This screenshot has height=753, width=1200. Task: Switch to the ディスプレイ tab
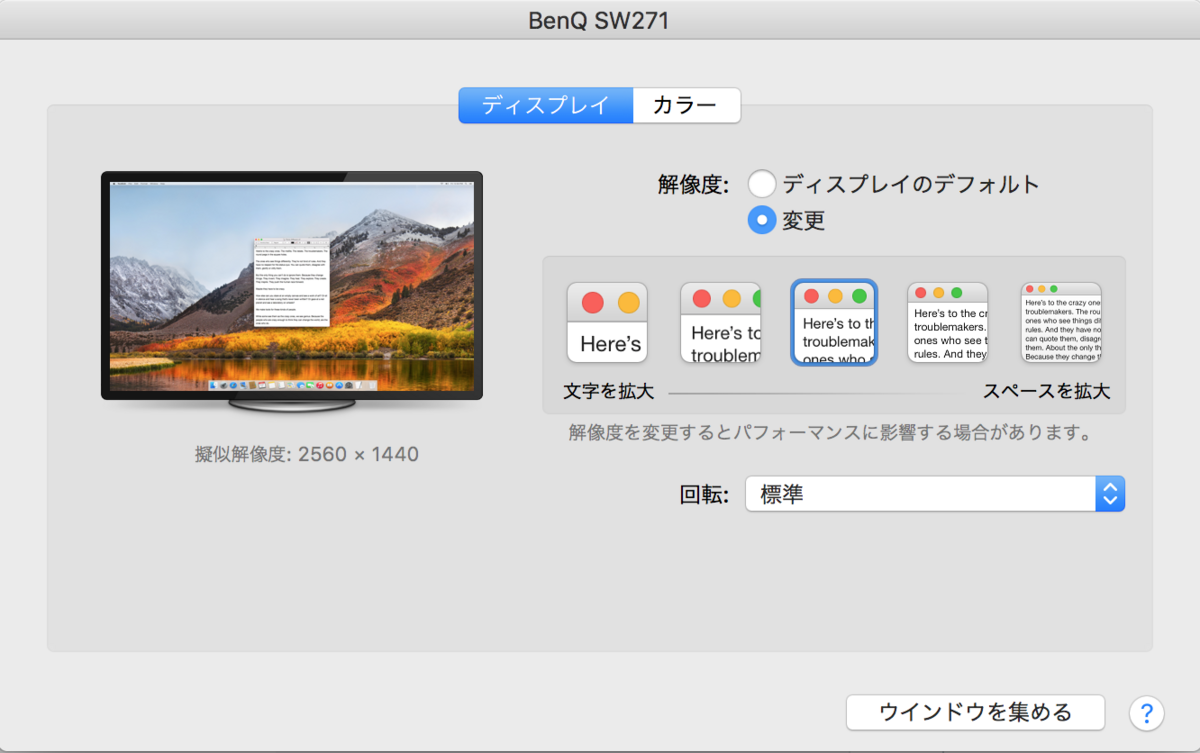[x=545, y=105]
